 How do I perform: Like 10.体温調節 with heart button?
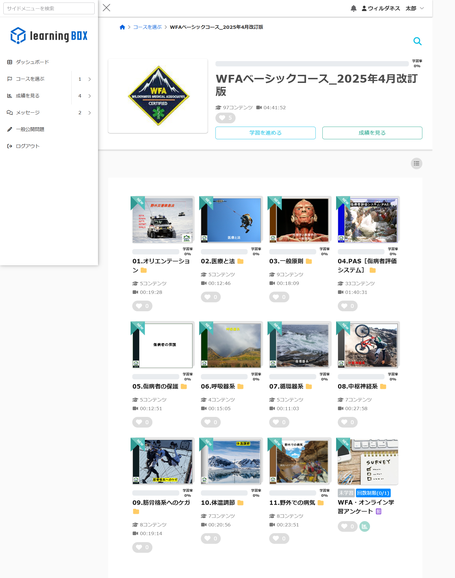tap(211, 539)
